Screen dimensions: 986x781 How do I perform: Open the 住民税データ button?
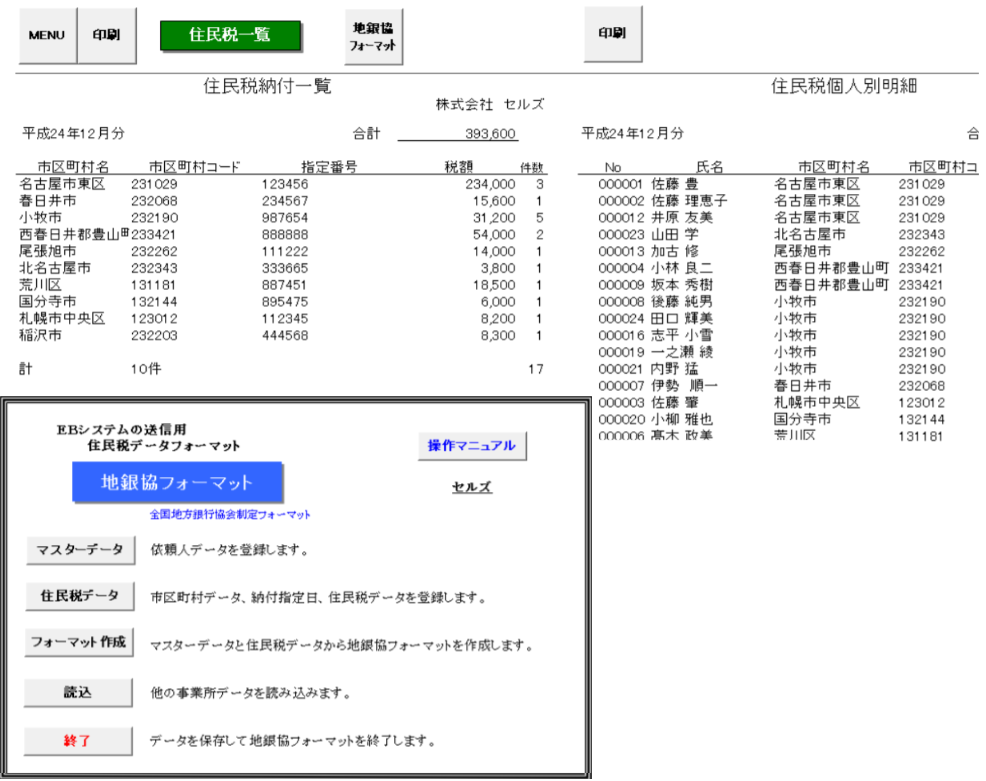pyautogui.click(x=79, y=595)
